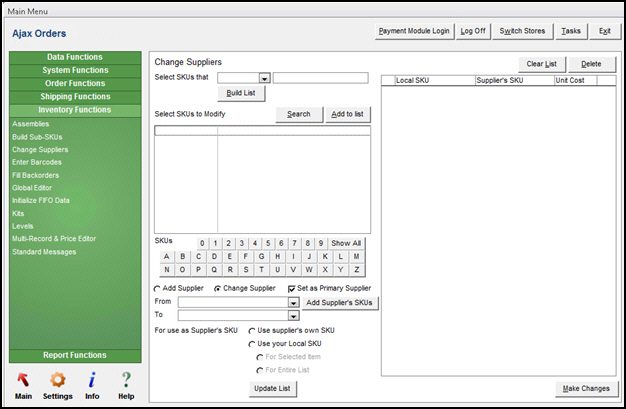Select the Change Supplier radio option
The height and width of the screenshot is (409, 626).
[x=218, y=289]
